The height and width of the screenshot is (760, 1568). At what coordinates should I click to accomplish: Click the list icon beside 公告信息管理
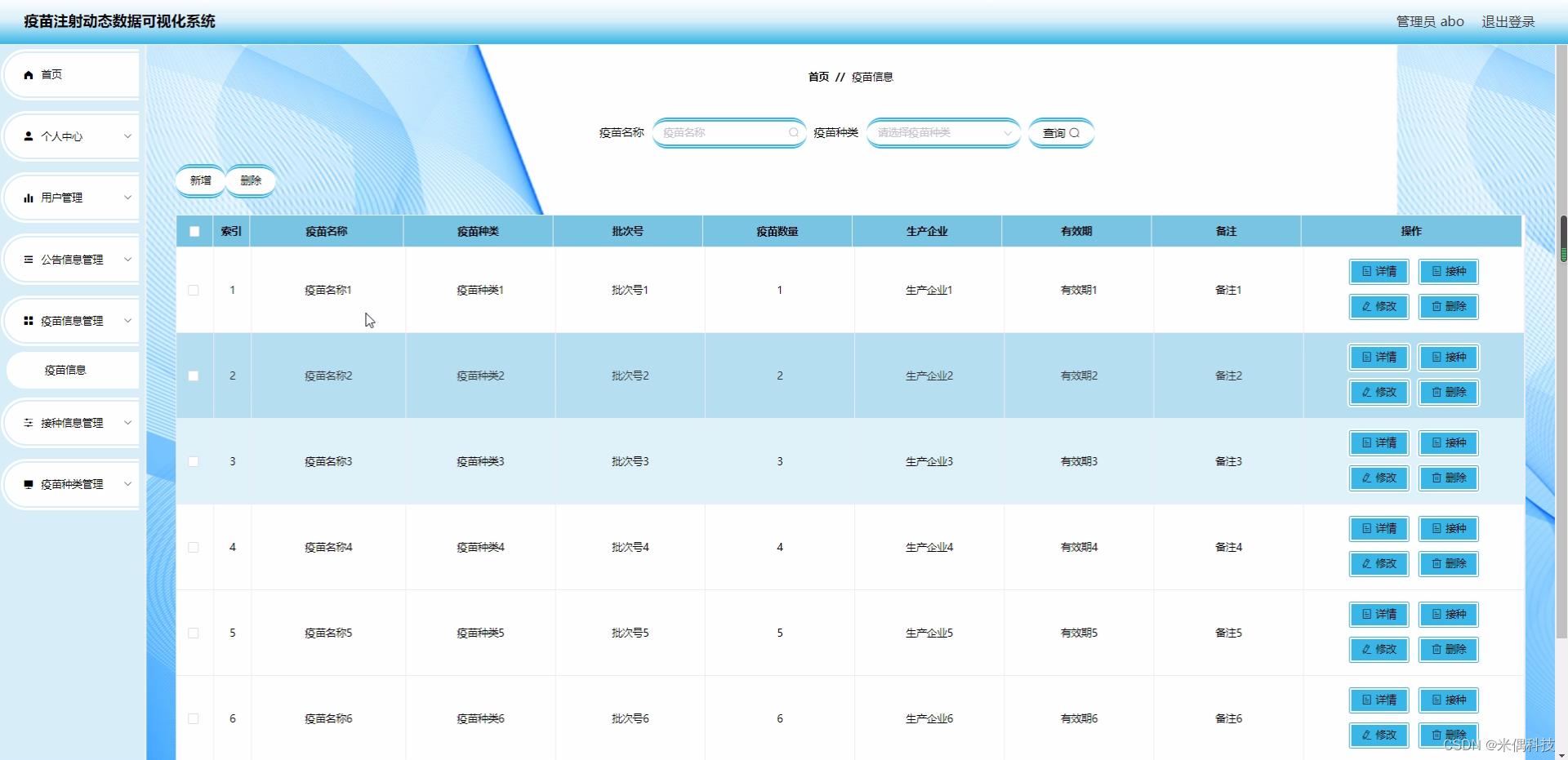[28, 259]
